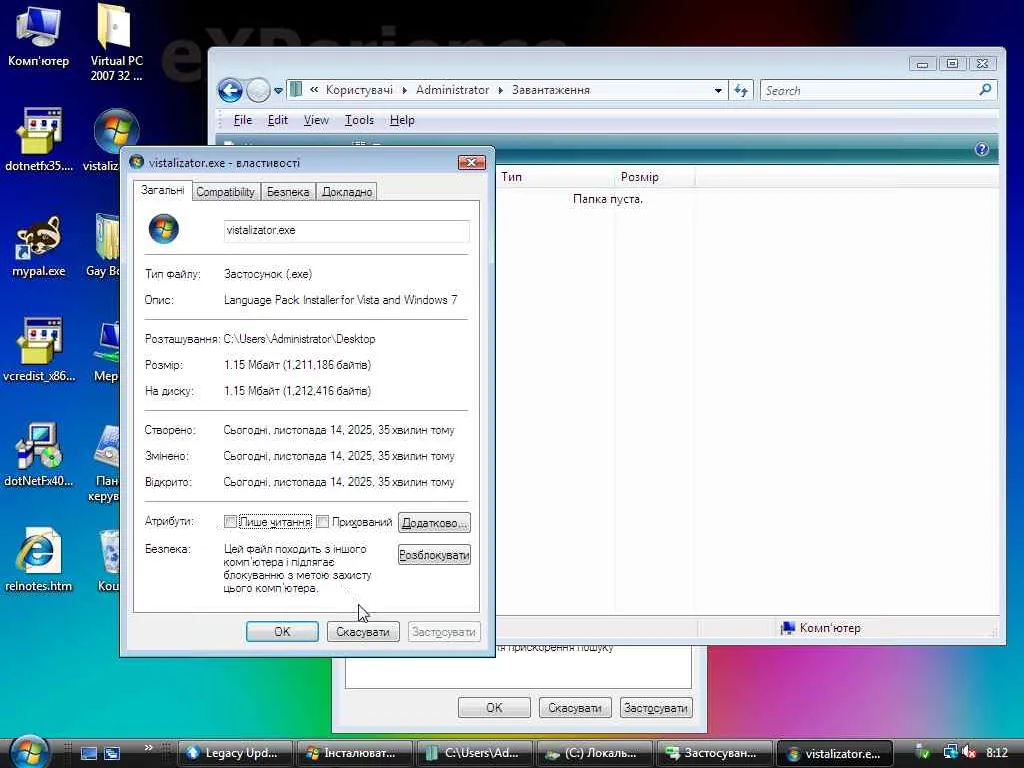Click the Administrator breadcrumb segment
The width and height of the screenshot is (1024, 768).
click(452, 90)
